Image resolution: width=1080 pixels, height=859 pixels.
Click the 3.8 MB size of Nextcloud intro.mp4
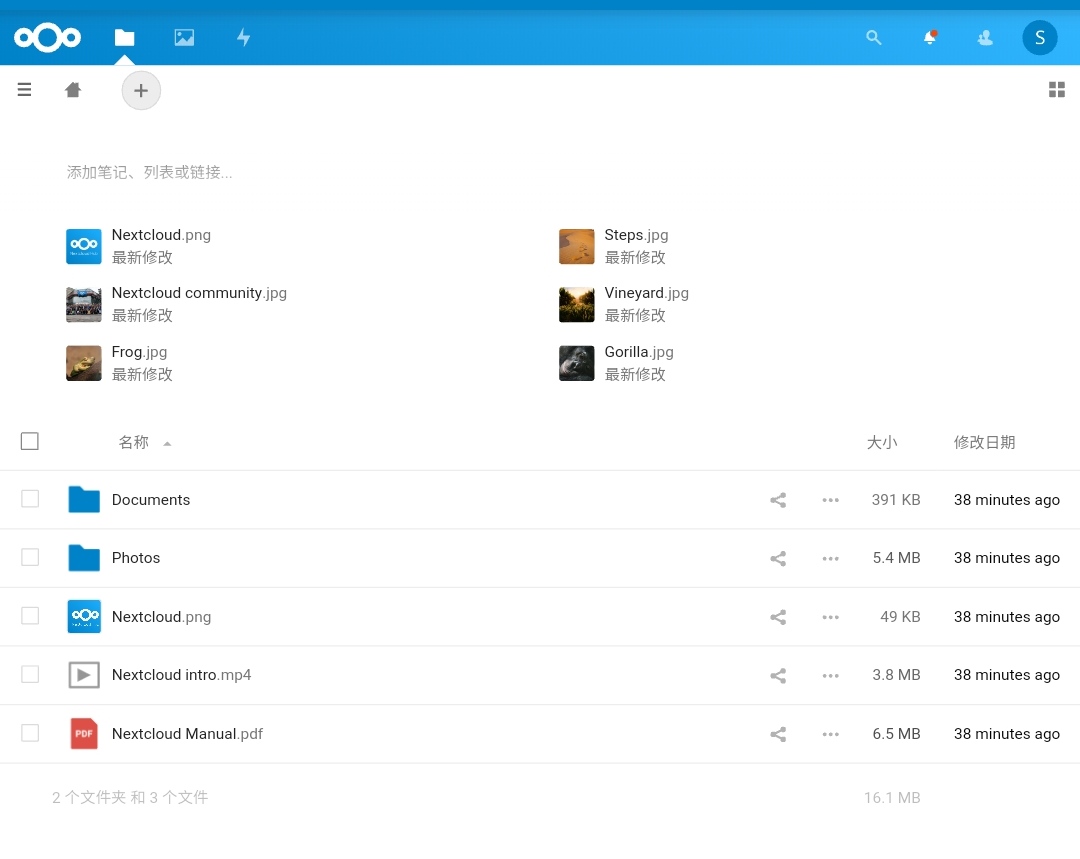tap(896, 675)
